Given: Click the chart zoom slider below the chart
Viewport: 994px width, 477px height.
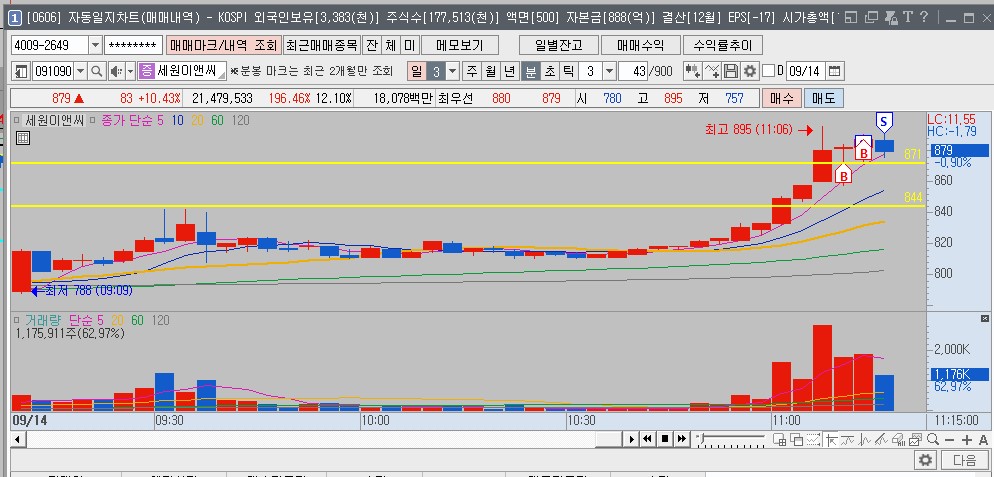Looking at the screenshot, I should point(731,438).
